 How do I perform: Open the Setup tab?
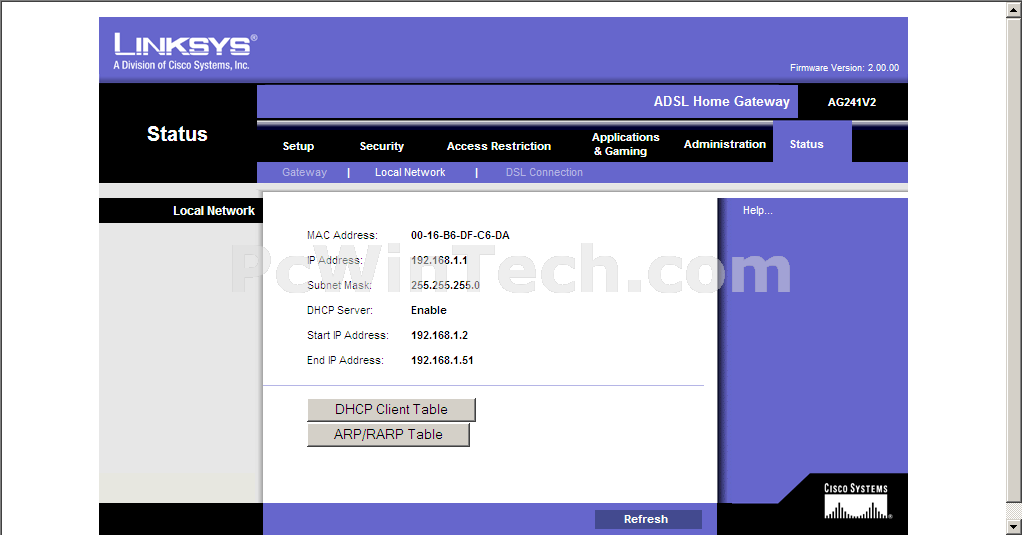[x=298, y=146]
